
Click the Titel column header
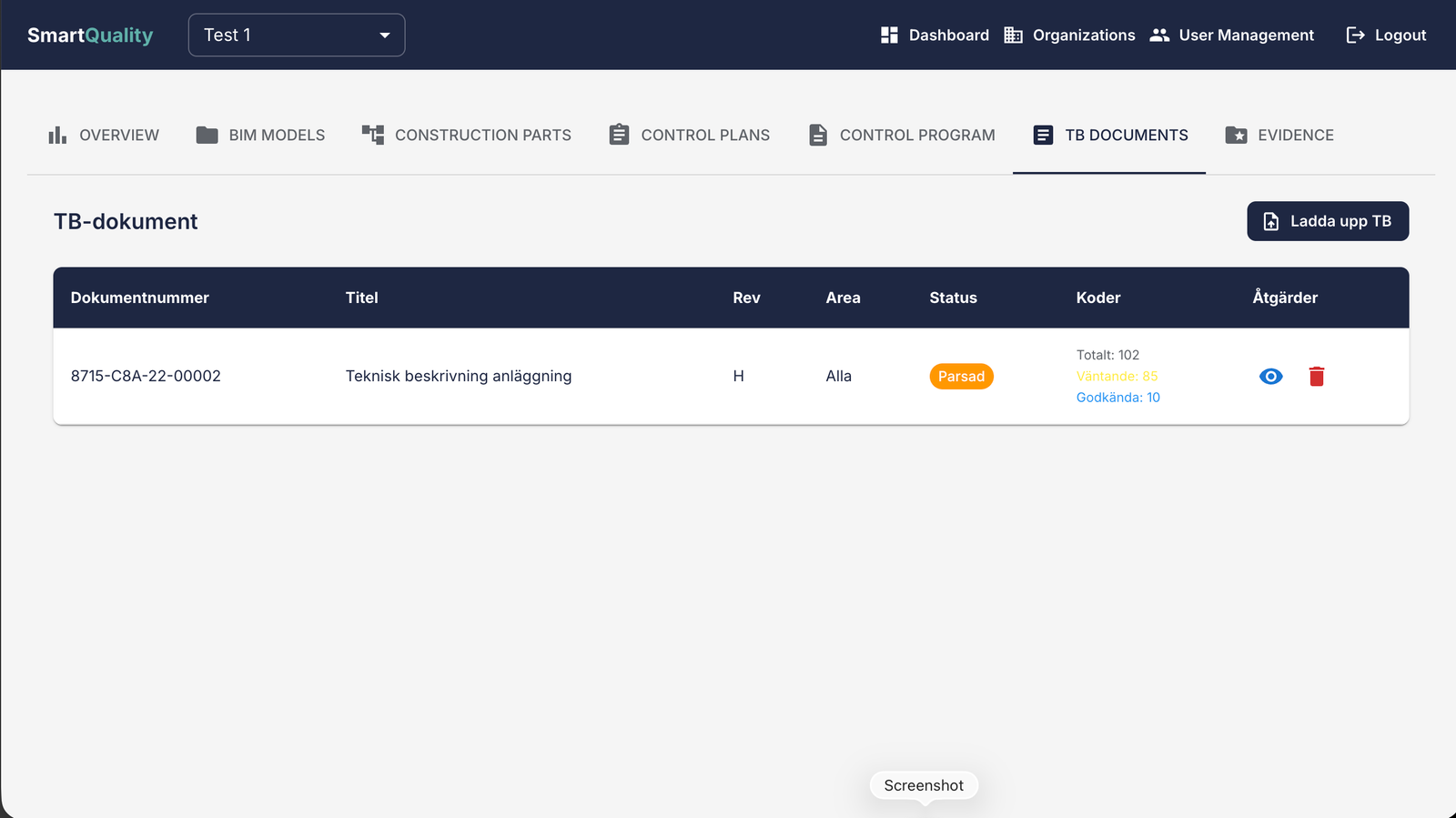coord(361,298)
